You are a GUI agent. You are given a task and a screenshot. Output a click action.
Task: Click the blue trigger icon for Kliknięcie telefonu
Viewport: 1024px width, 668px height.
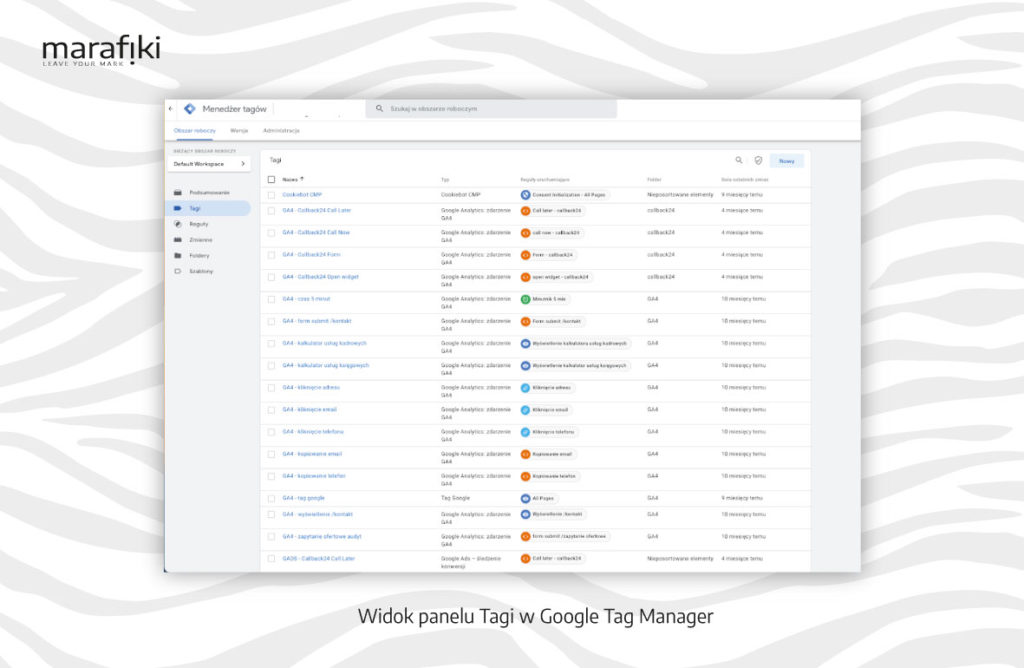pyautogui.click(x=525, y=432)
